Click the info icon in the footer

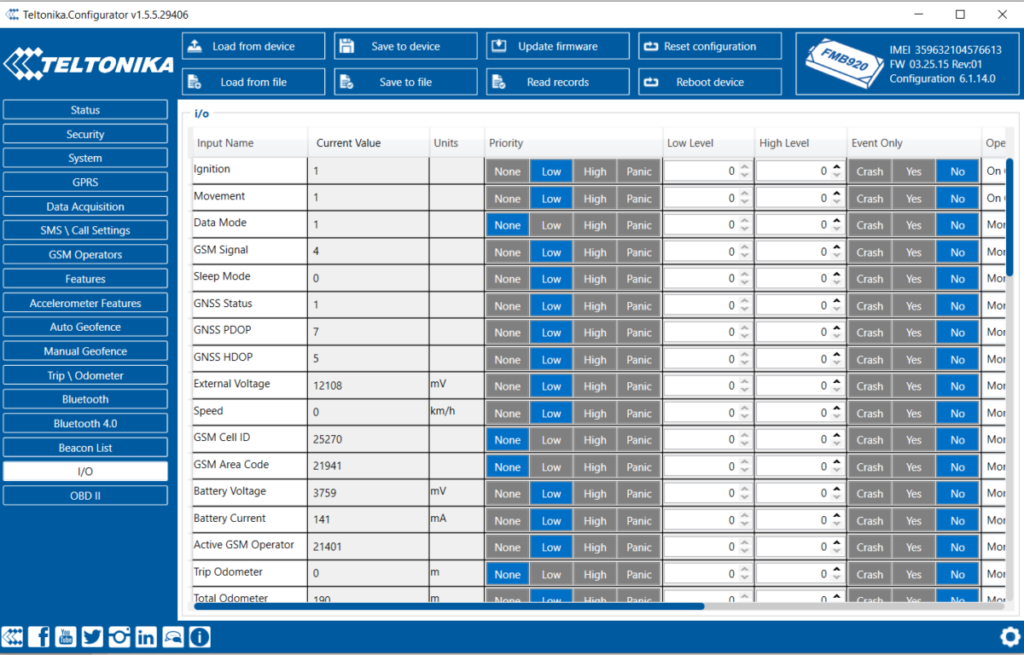[x=200, y=636]
